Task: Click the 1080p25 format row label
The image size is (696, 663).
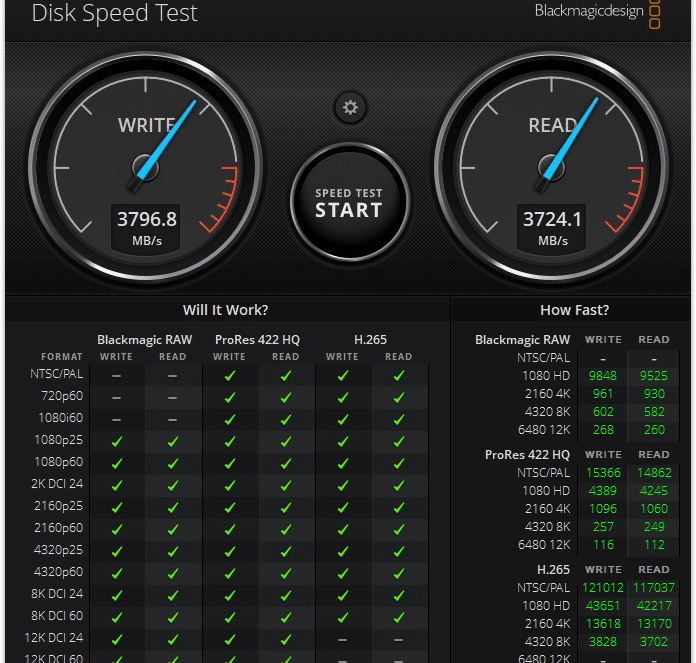Action: [59, 440]
